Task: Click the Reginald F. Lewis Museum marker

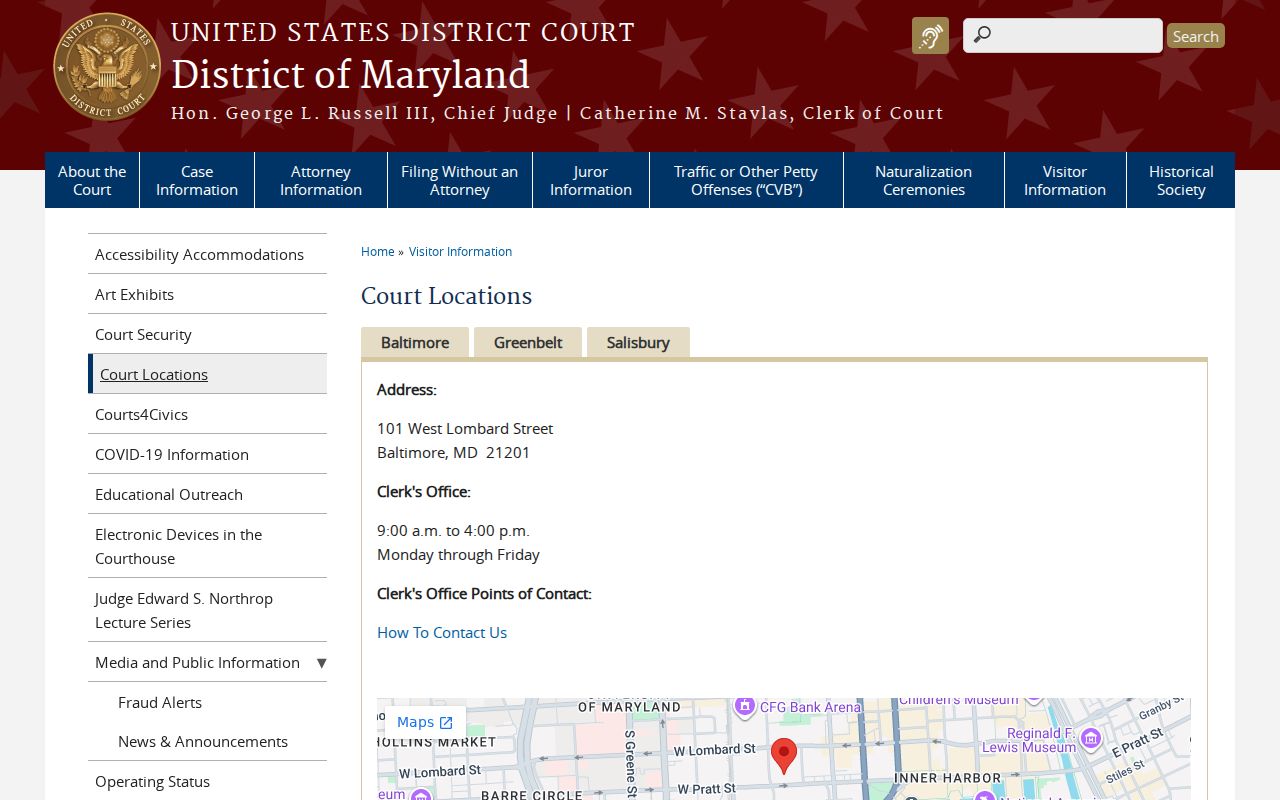Action: (x=1091, y=739)
